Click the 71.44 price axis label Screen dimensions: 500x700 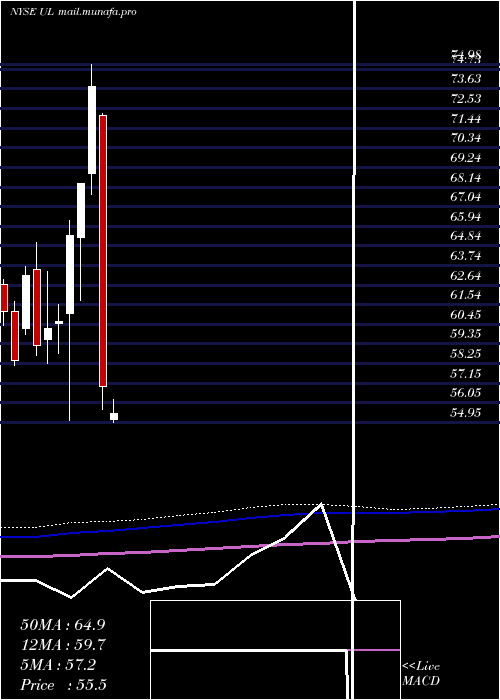tap(466, 119)
